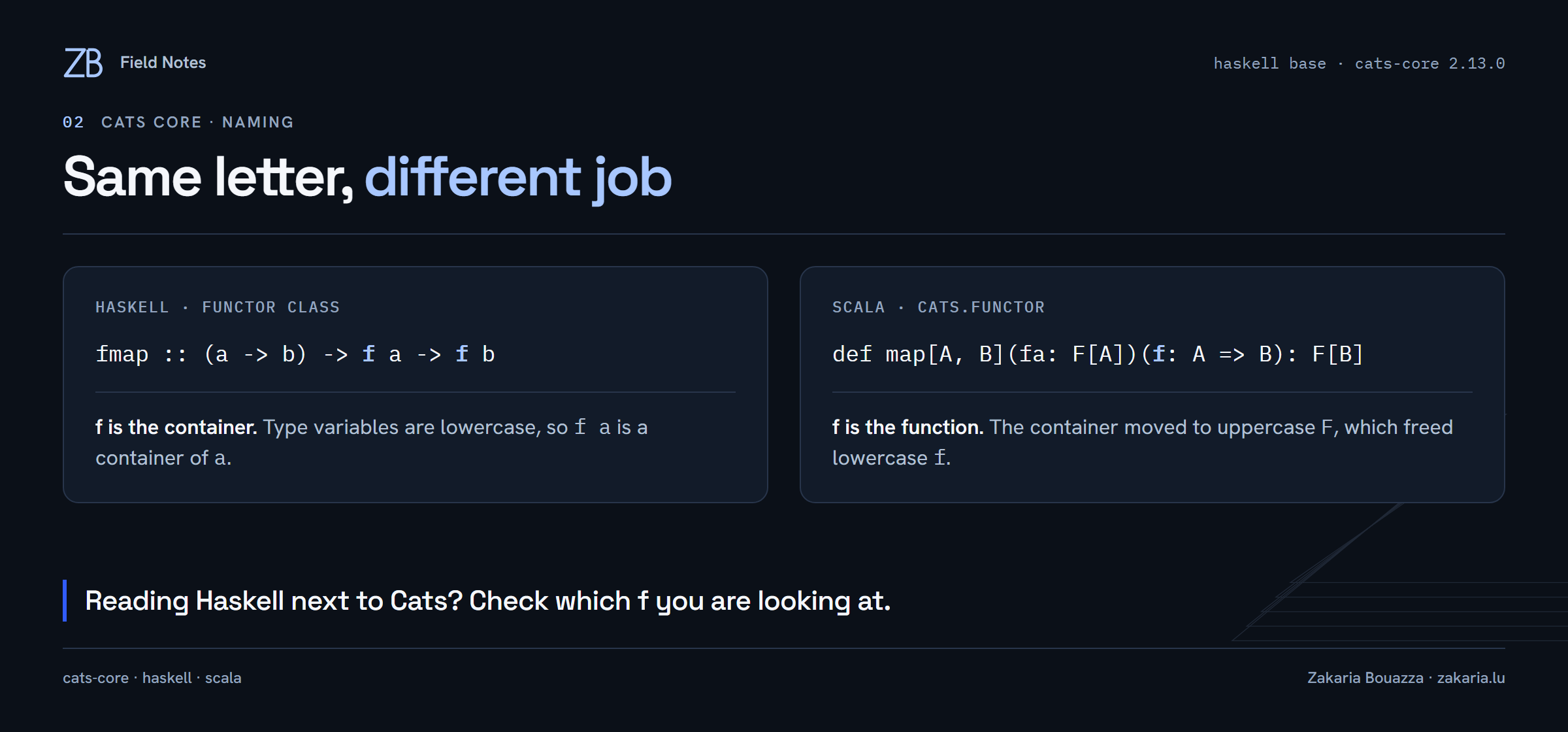Select the 'Field Notes' label
This screenshot has width=1568, height=732.
point(163,63)
